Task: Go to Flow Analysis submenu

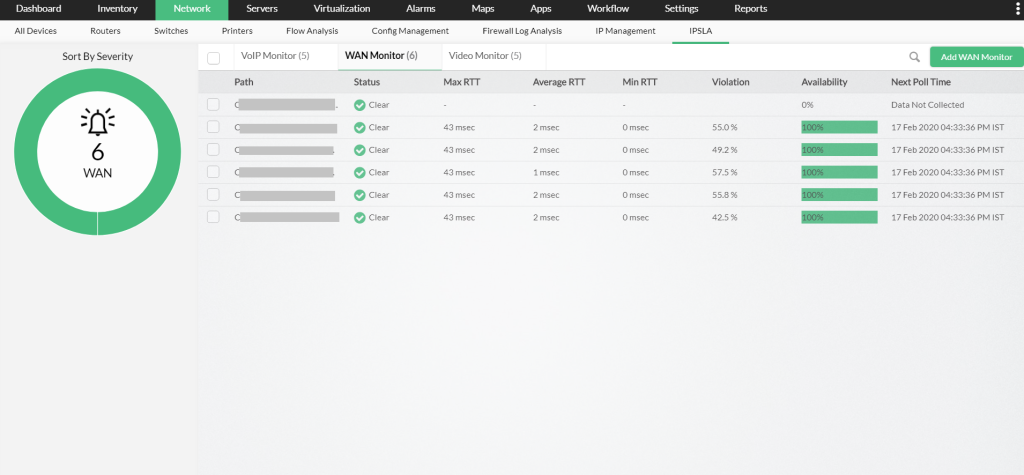Action: tap(312, 31)
